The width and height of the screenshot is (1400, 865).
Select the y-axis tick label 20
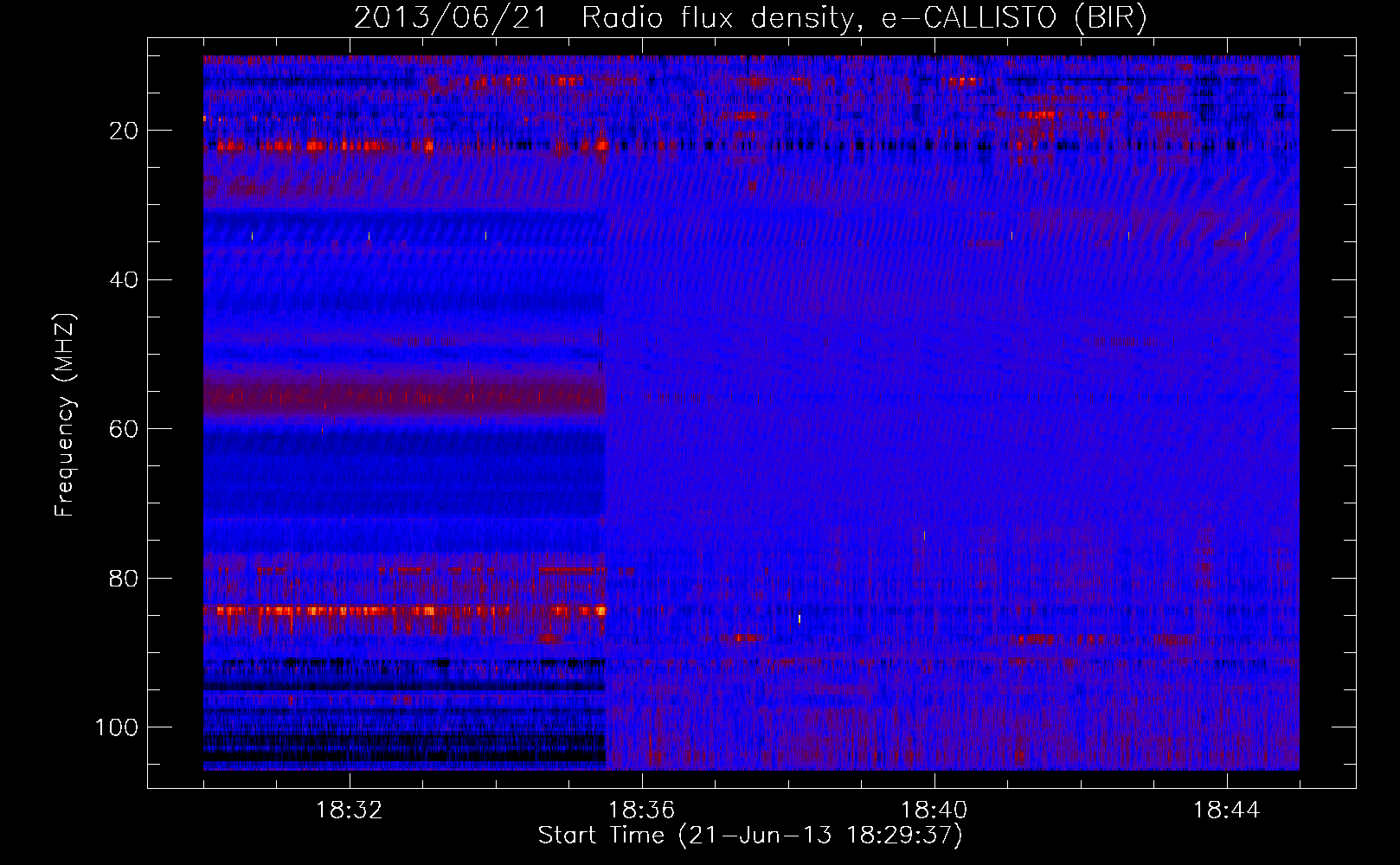click(x=125, y=131)
